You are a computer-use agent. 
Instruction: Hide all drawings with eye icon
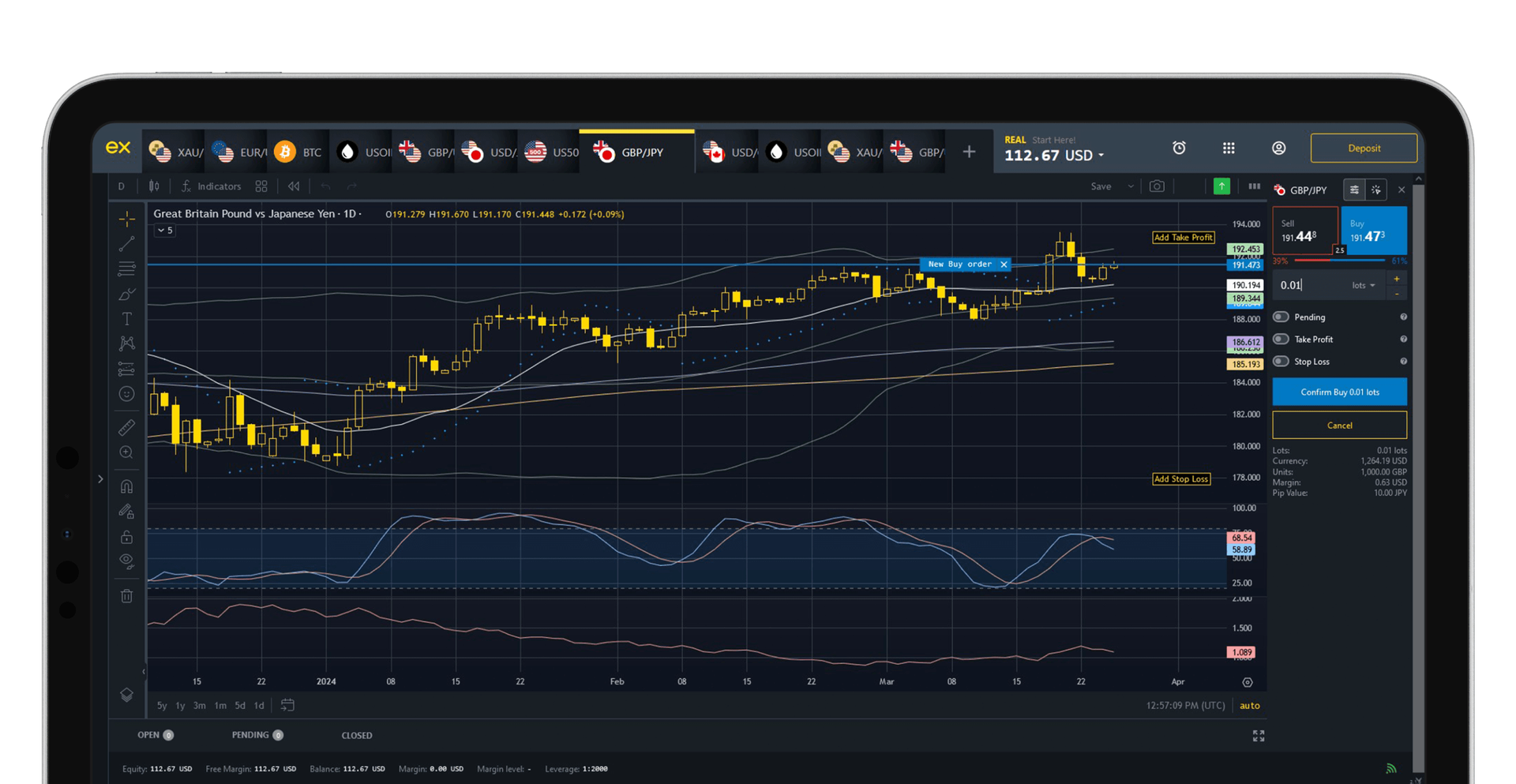coord(126,561)
